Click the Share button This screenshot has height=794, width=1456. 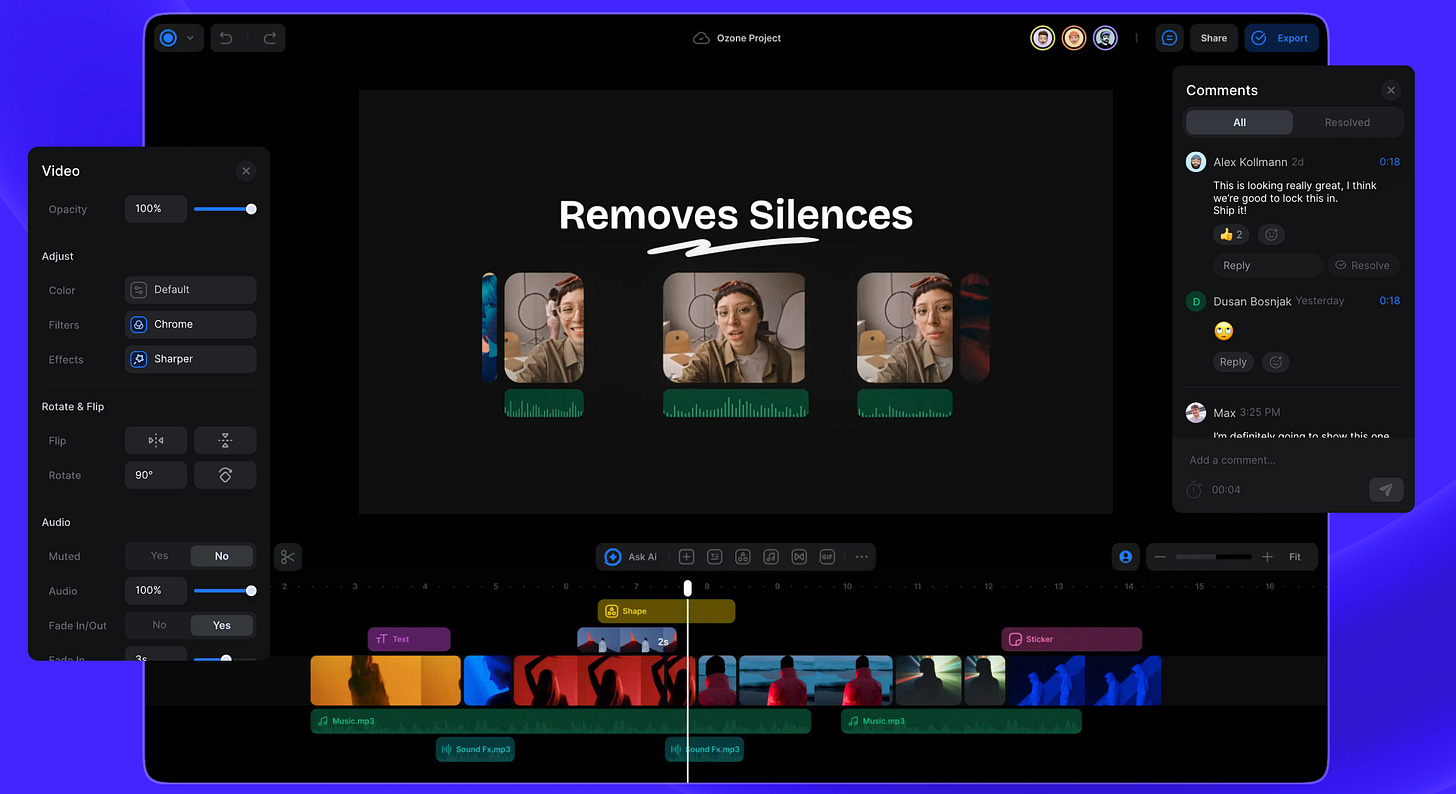(x=1214, y=38)
